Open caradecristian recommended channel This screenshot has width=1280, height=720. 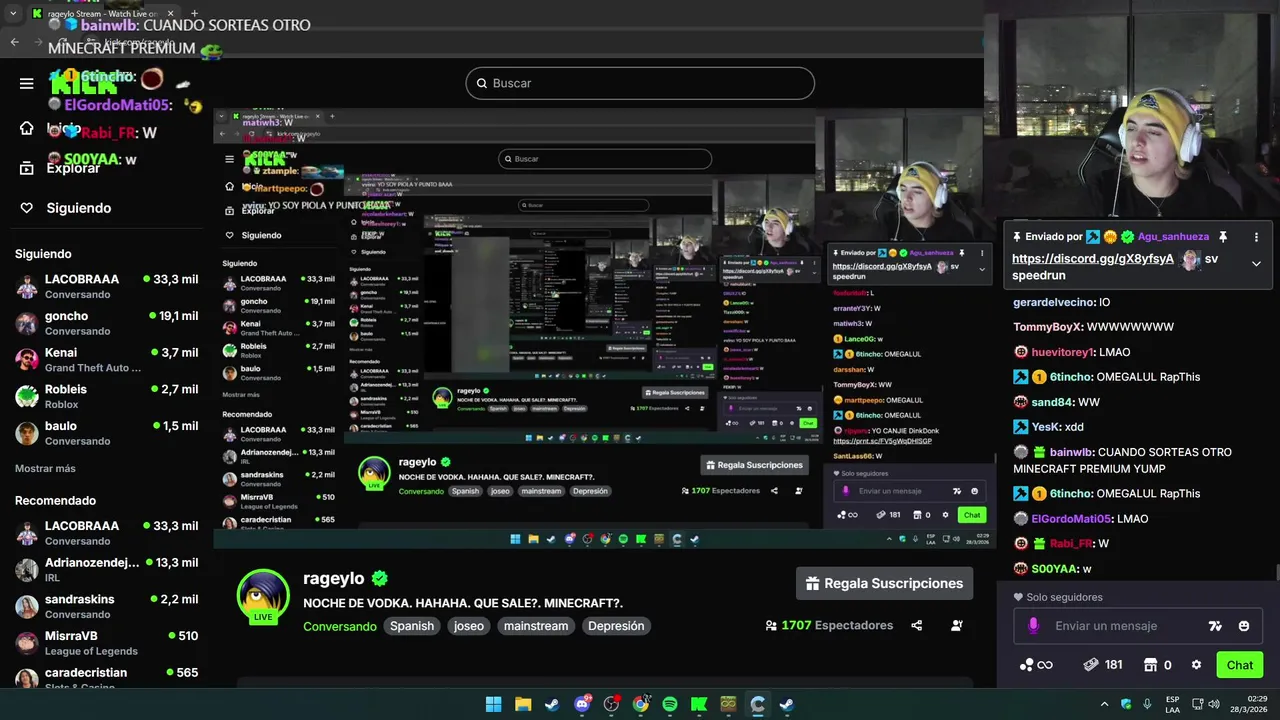pos(107,679)
